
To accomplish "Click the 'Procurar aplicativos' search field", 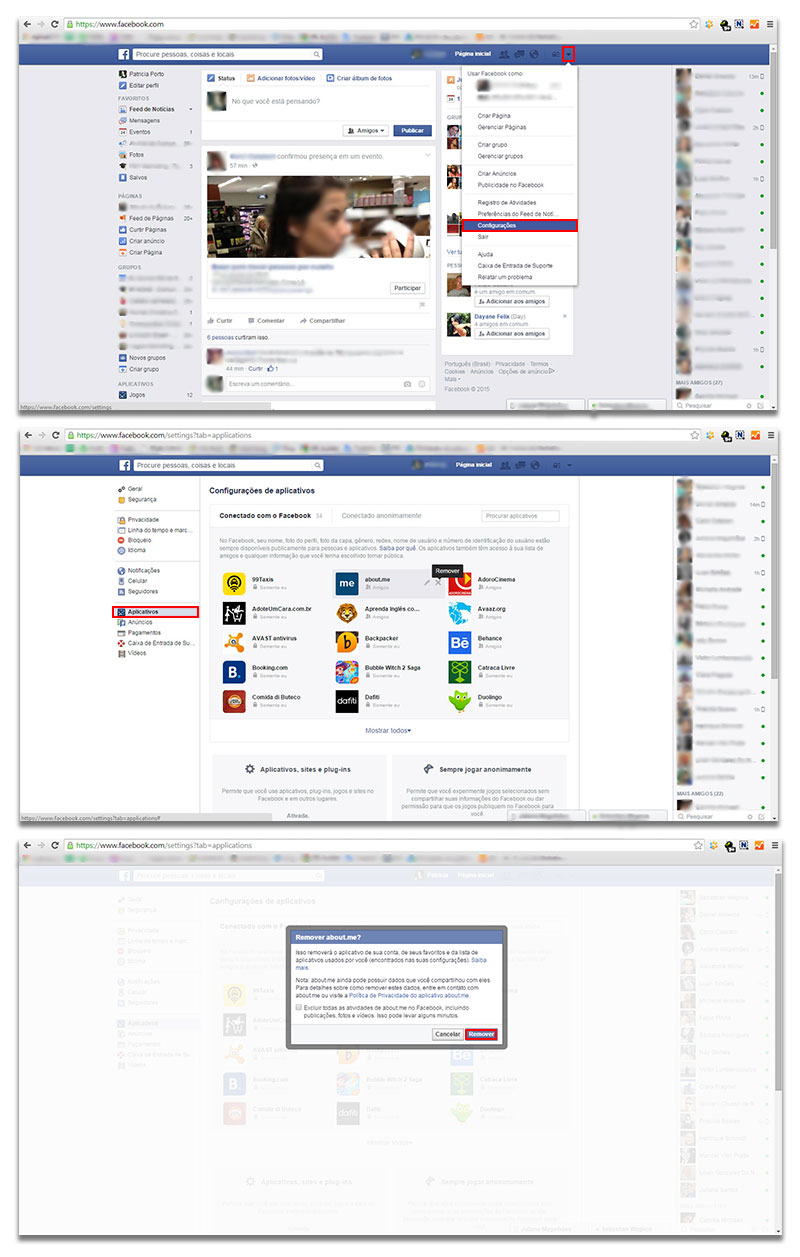I will [521, 516].
